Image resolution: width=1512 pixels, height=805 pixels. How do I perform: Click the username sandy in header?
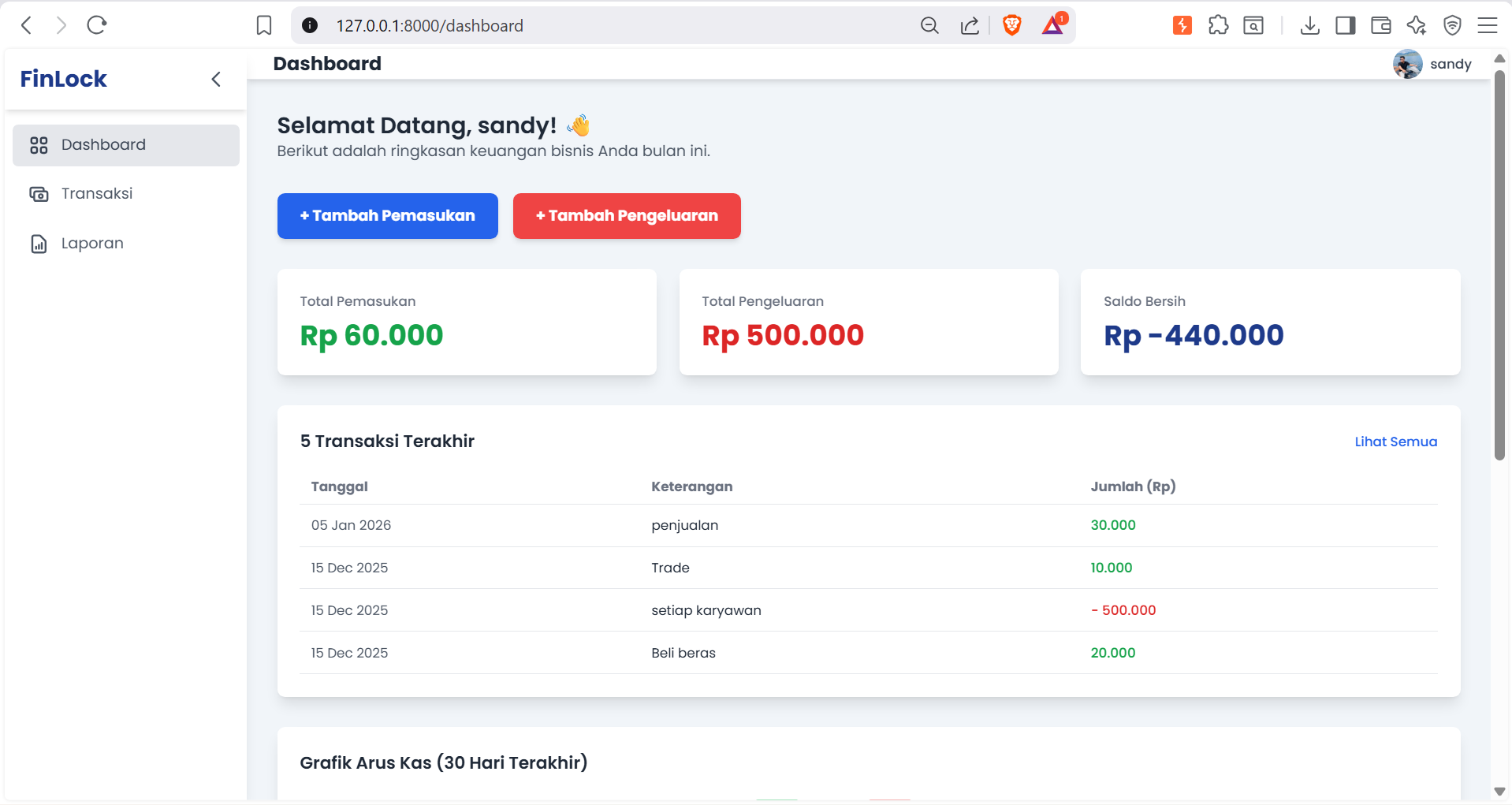point(1451,65)
